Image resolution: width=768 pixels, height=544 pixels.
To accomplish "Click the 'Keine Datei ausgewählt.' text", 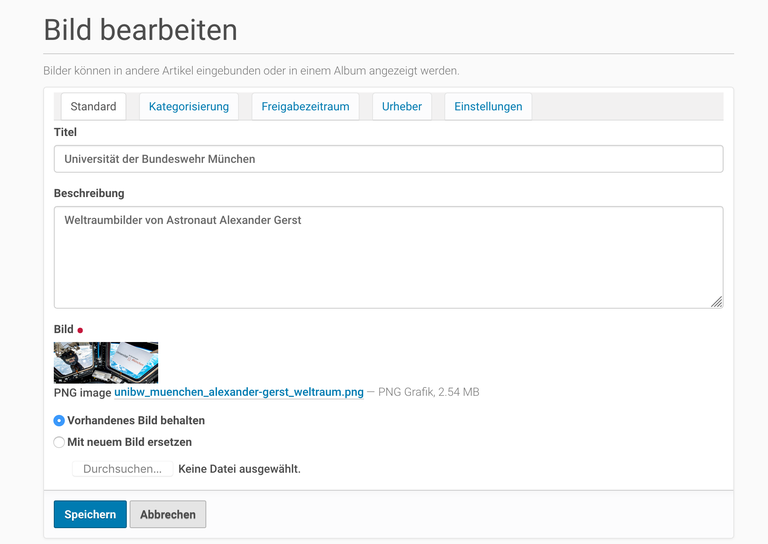I will pos(240,469).
